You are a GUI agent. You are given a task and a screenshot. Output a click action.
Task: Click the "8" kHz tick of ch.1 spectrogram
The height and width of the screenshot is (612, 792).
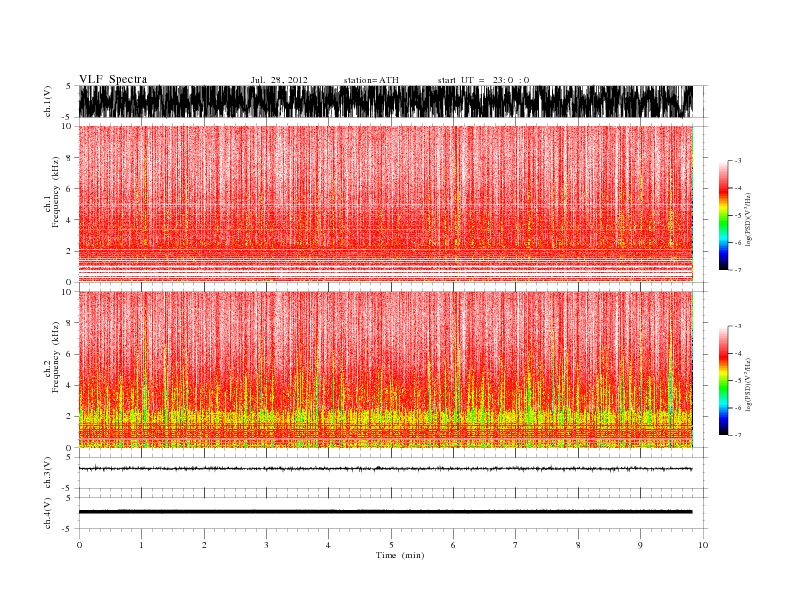pos(69,158)
